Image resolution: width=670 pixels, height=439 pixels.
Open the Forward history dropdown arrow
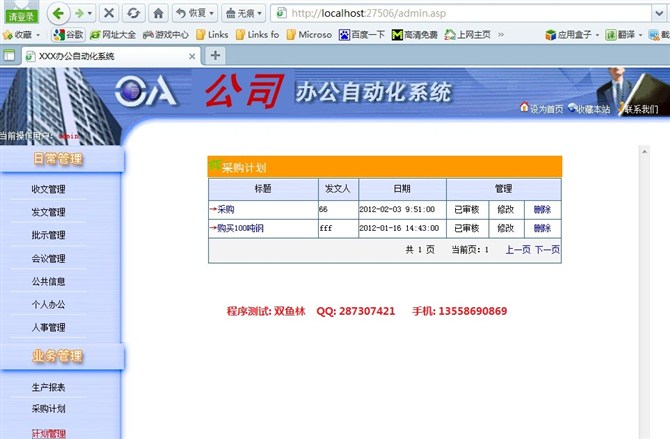[x=90, y=14]
